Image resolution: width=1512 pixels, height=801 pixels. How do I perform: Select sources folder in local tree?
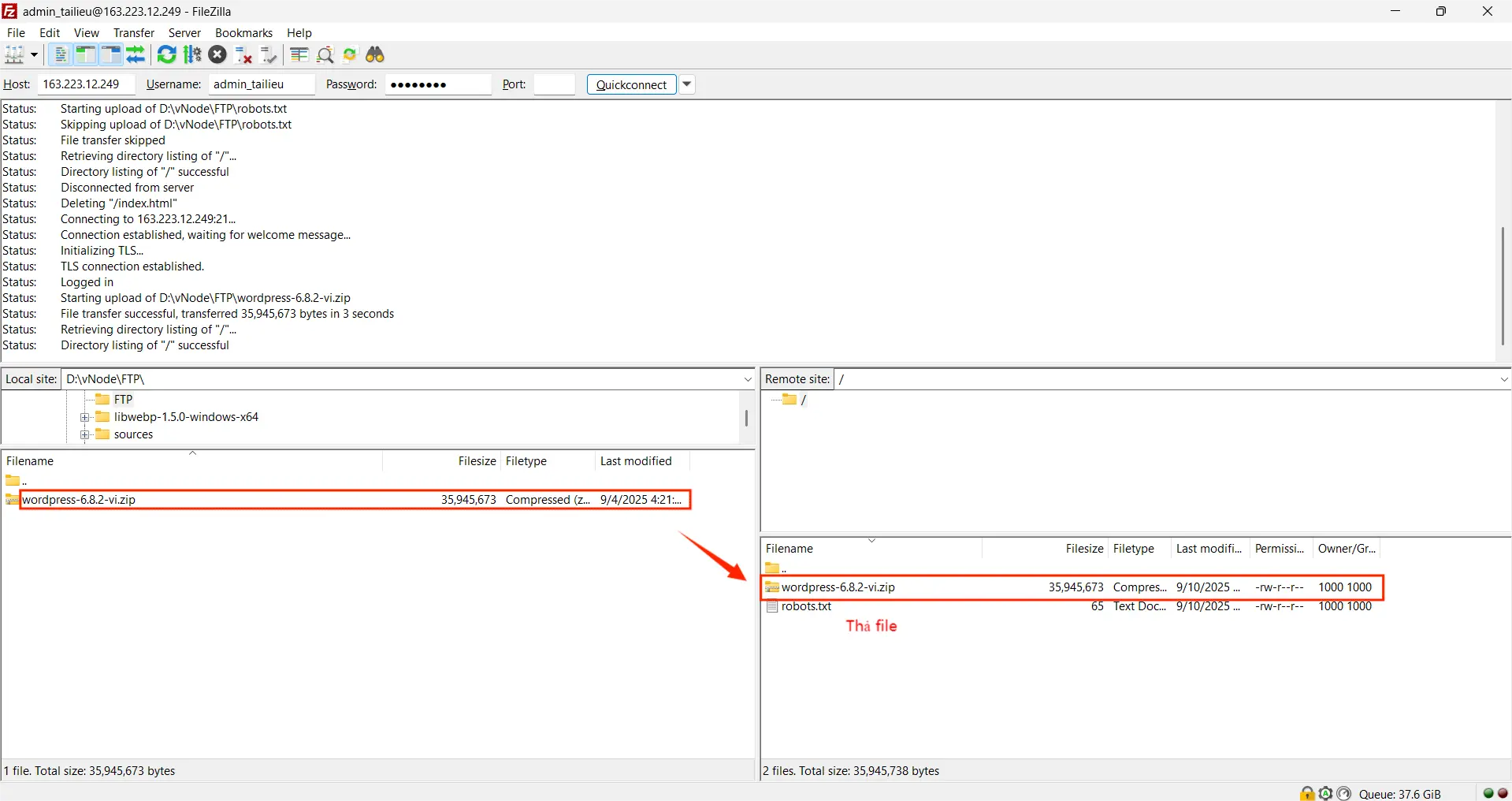pos(133,434)
